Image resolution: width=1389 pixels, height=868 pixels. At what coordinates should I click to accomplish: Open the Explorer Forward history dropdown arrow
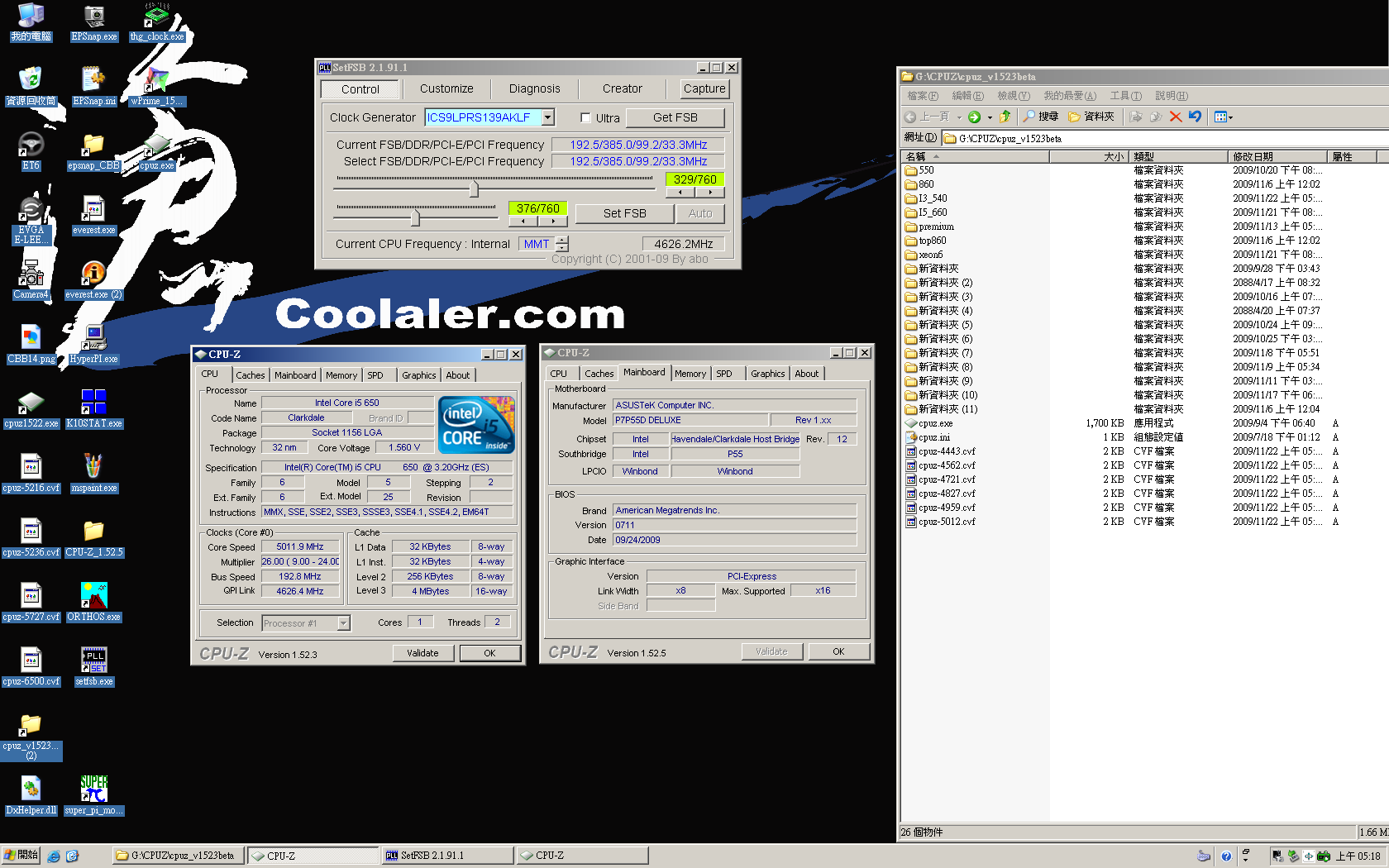pyautogui.click(x=989, y=117)
